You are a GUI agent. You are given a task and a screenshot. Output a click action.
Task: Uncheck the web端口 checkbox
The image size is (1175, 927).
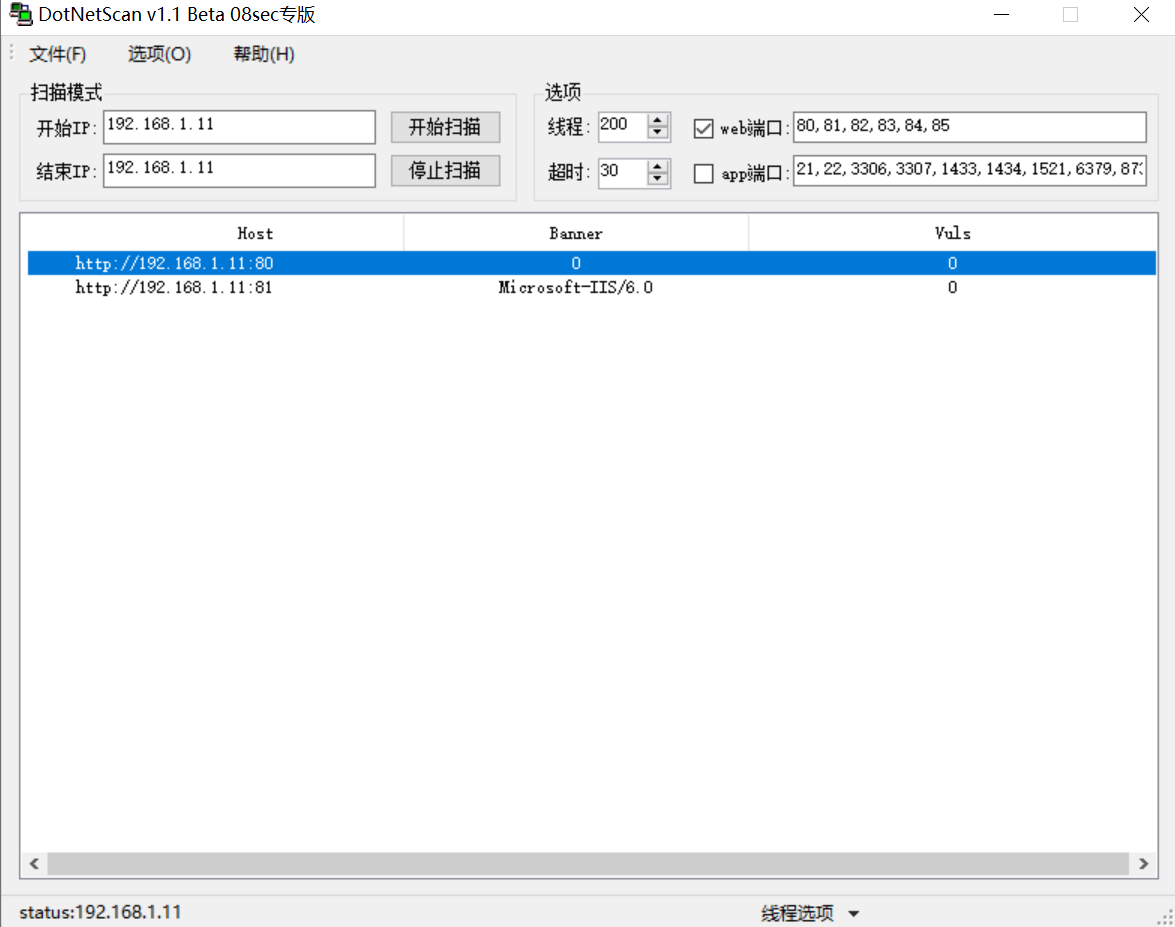(704, 128)
